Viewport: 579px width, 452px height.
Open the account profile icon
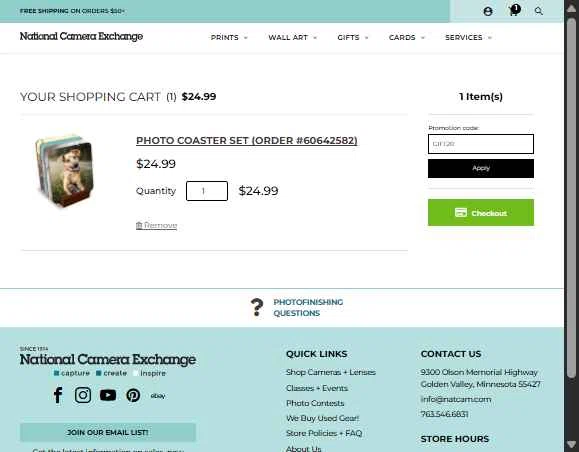tap(488, 11)
